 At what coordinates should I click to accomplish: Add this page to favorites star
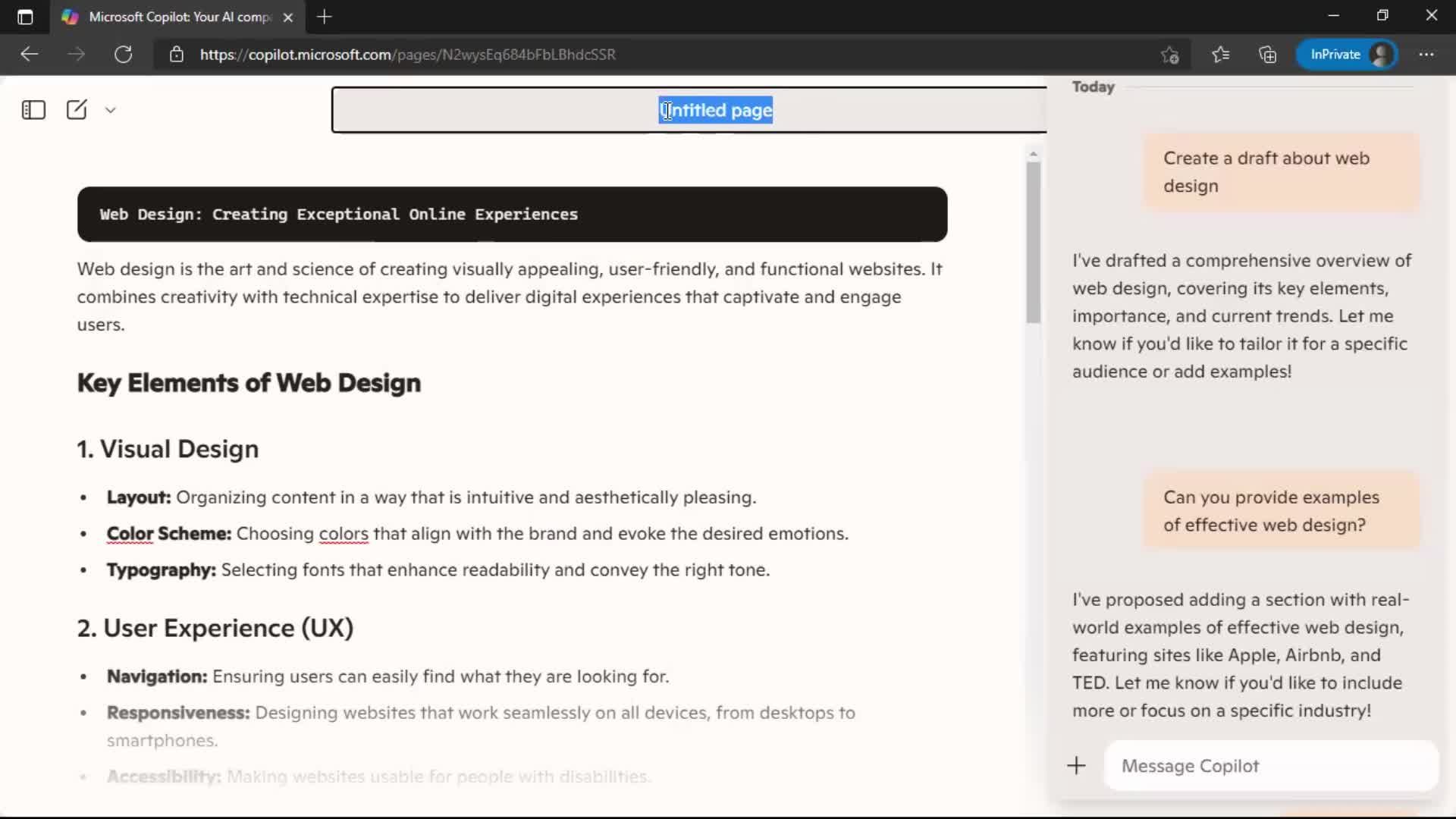[x=1170, y=55]
